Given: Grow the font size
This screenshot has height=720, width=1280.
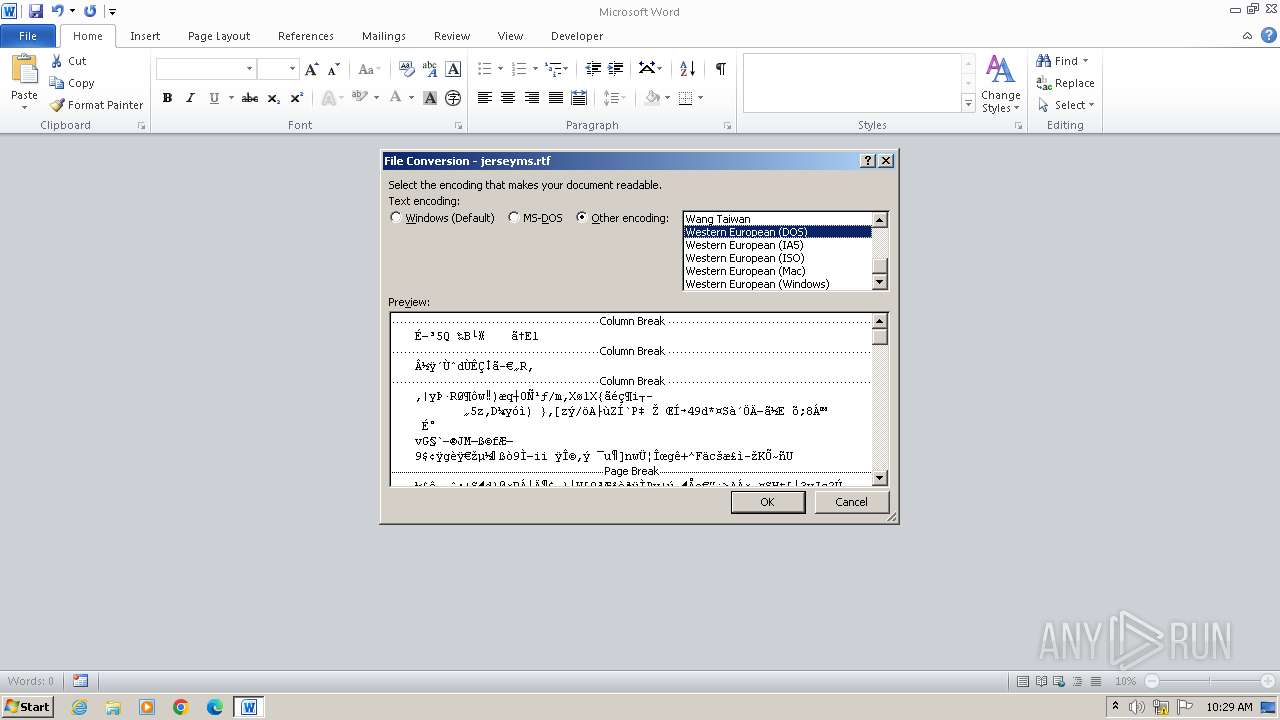Looking at the screenshot, I should [x=312, y=69].
